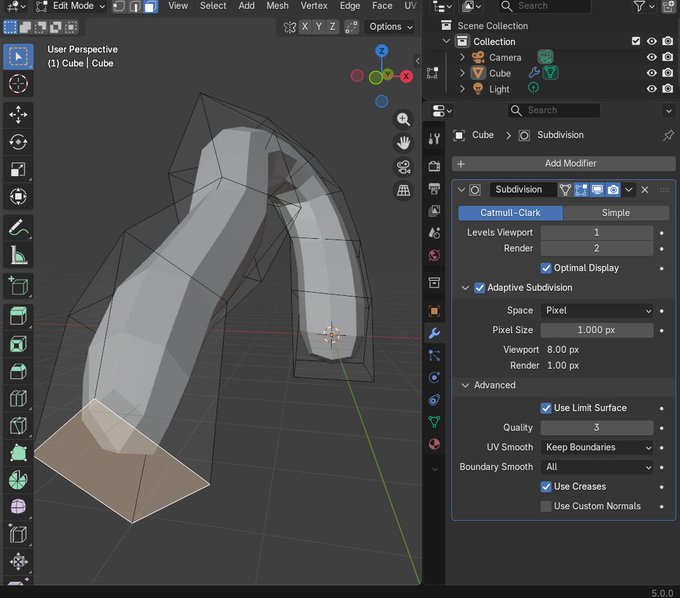Select the Poly Build tool
680x598 pixels.
pyautogui.click(x=18, y=453)
